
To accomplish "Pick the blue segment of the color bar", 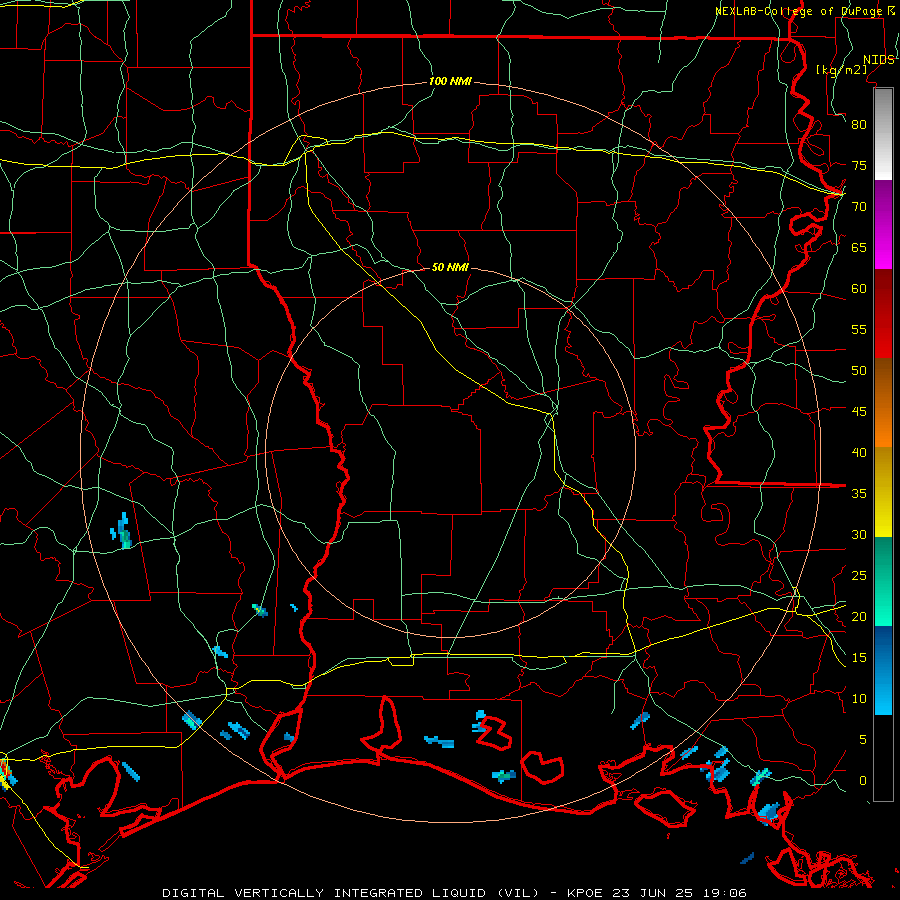I will click(883, 670).
